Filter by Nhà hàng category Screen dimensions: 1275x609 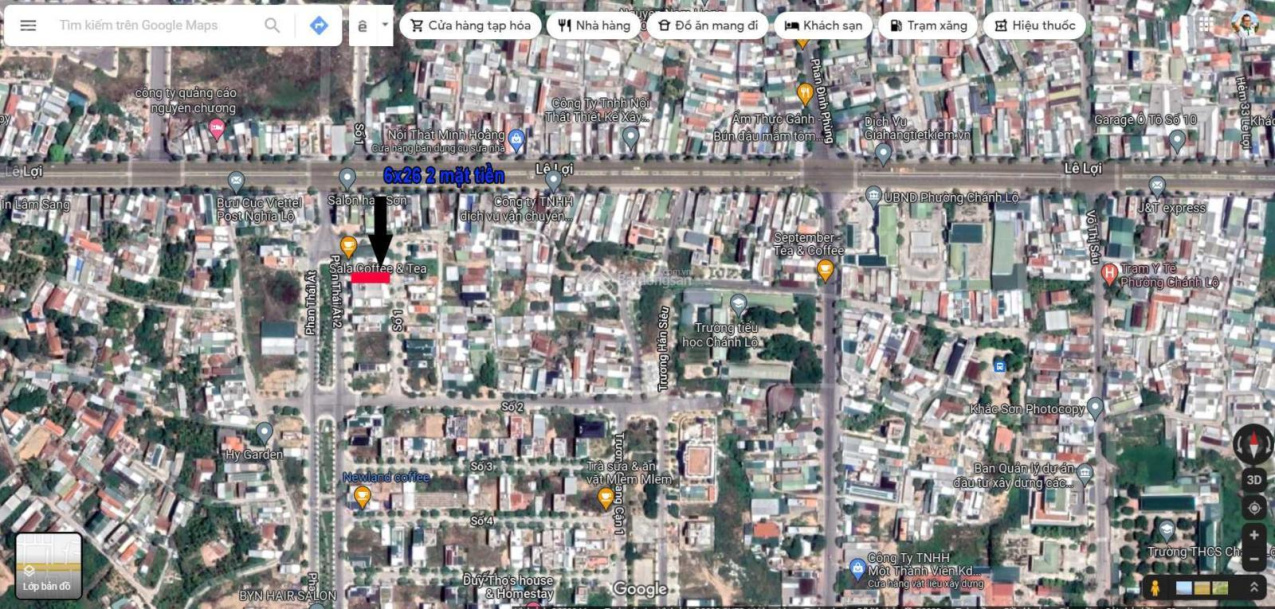point(593,25)
